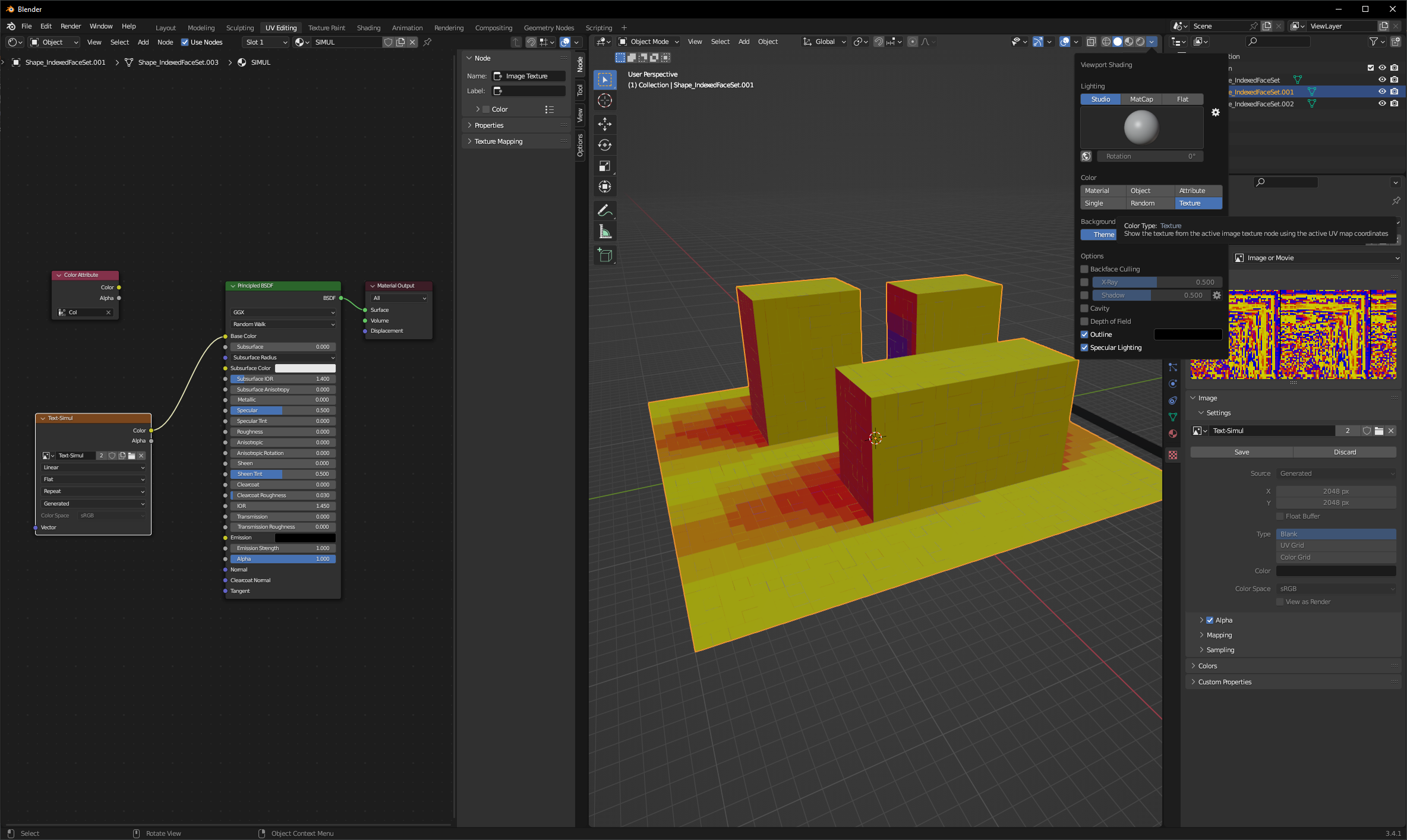Screen dimensions: 1407x840
Task: Select Flat lighting mode
Action: pos(1182,99)
